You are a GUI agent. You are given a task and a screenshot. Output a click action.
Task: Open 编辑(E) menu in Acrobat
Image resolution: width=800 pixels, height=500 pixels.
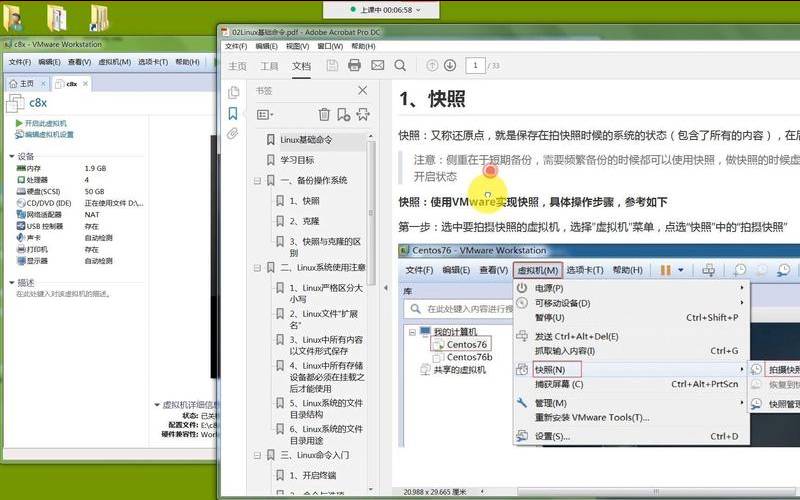coord(266,46)
